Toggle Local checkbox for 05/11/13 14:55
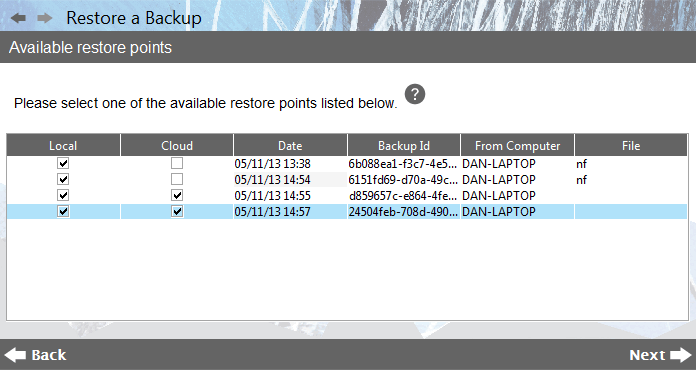 63,195
